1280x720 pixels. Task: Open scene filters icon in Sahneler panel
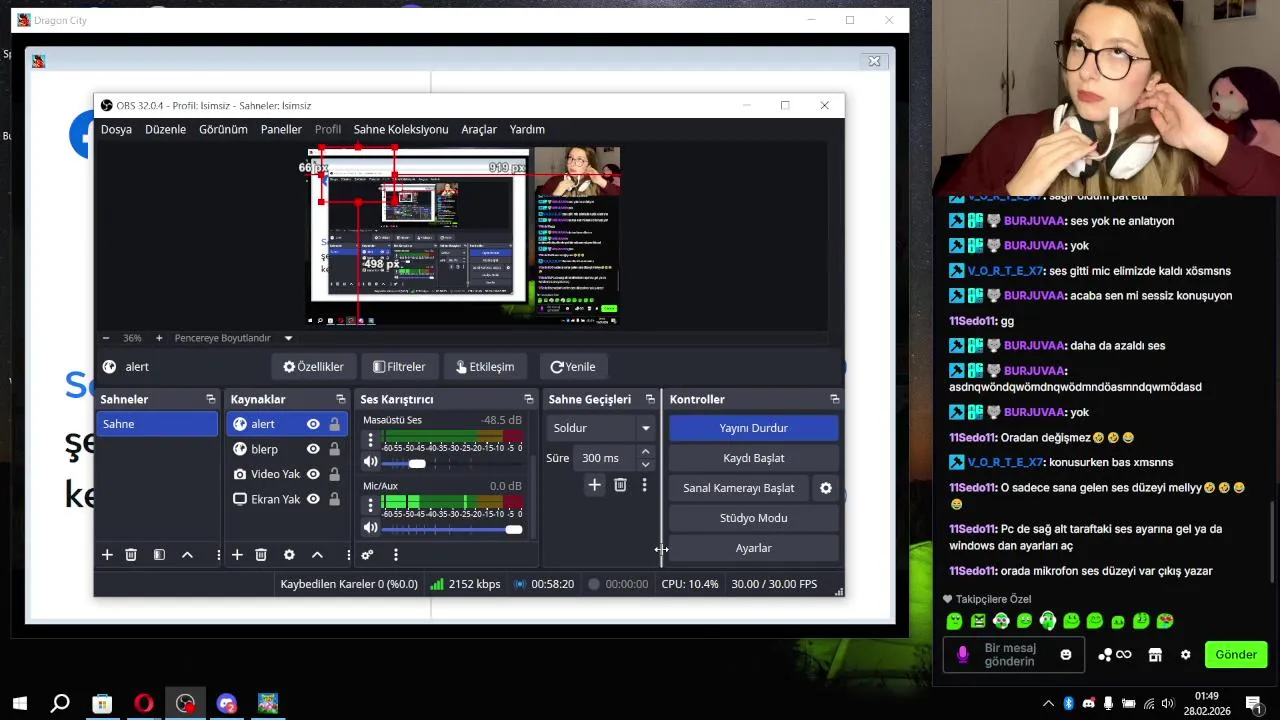tap(159, 555)
